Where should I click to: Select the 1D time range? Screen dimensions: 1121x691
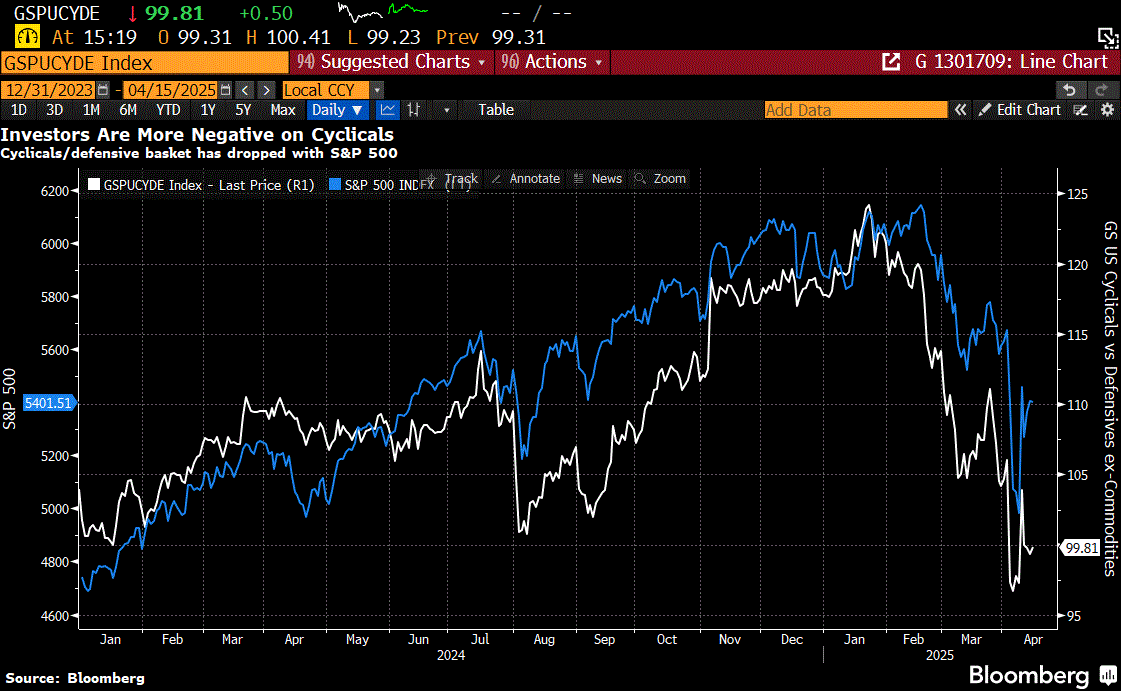click(x=19, y=110)
